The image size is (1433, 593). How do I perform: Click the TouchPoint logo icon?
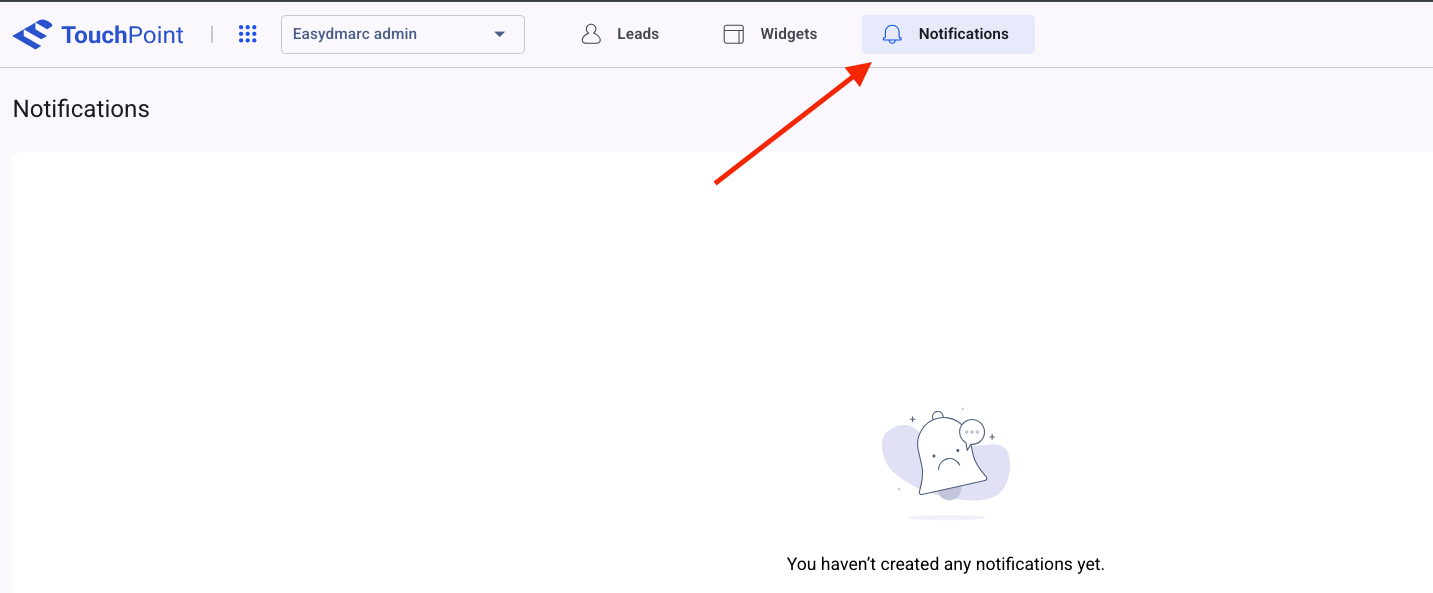(x=32, y=35)
